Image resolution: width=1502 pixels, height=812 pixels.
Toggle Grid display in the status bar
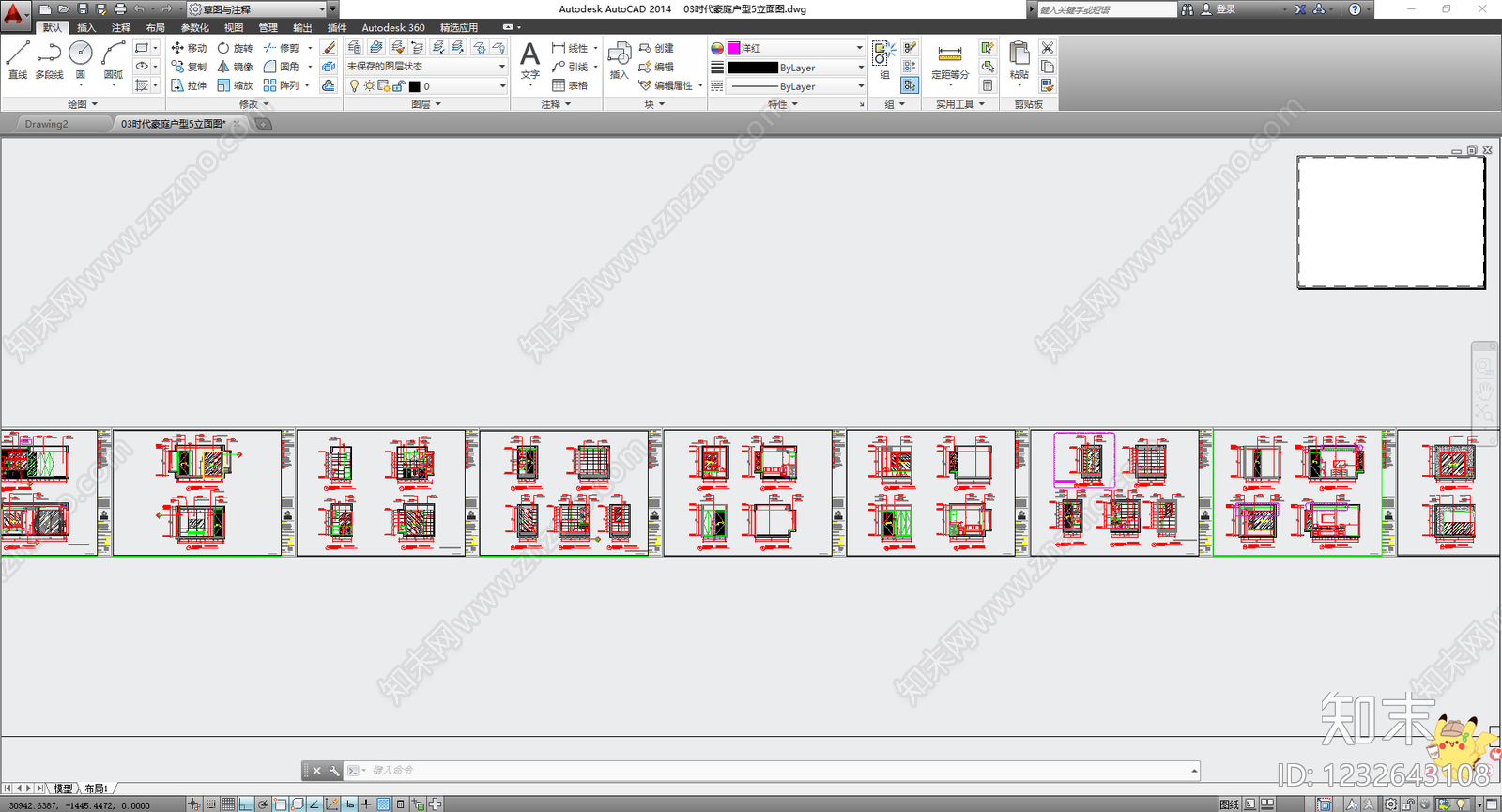point(228,804)
